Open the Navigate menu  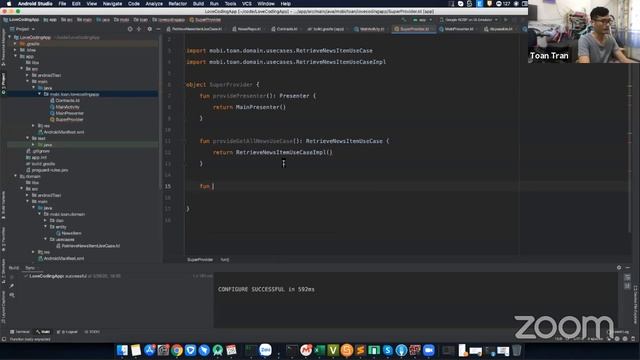(x=112, y=4)
